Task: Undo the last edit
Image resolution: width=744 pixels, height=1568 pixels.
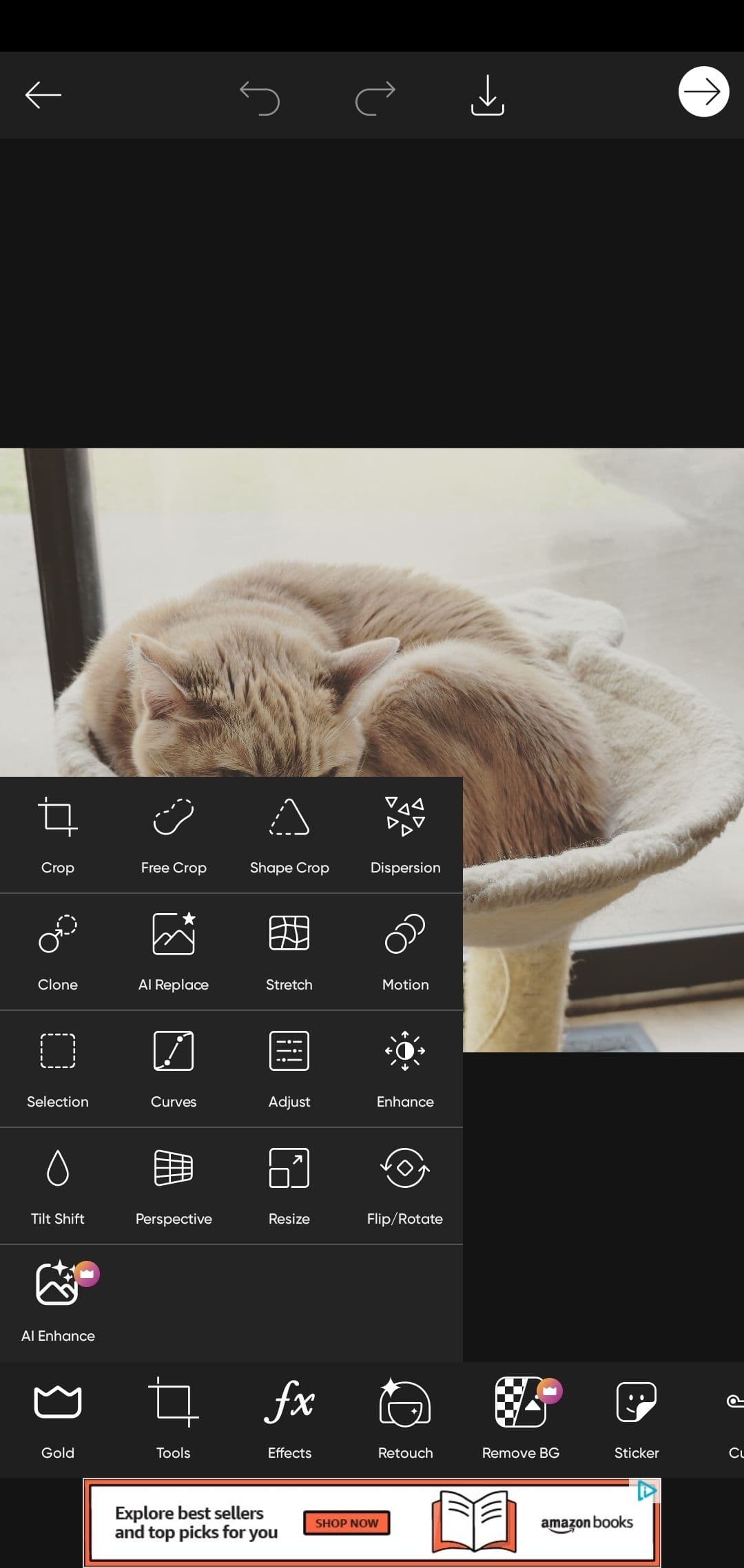Action: pos(259,97)
